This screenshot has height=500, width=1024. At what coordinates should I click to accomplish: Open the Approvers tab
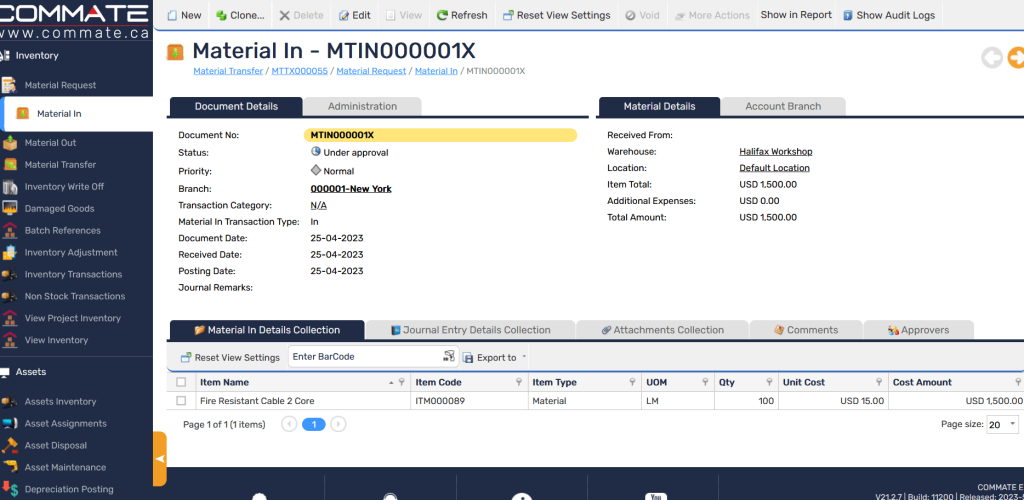[918, 330]
